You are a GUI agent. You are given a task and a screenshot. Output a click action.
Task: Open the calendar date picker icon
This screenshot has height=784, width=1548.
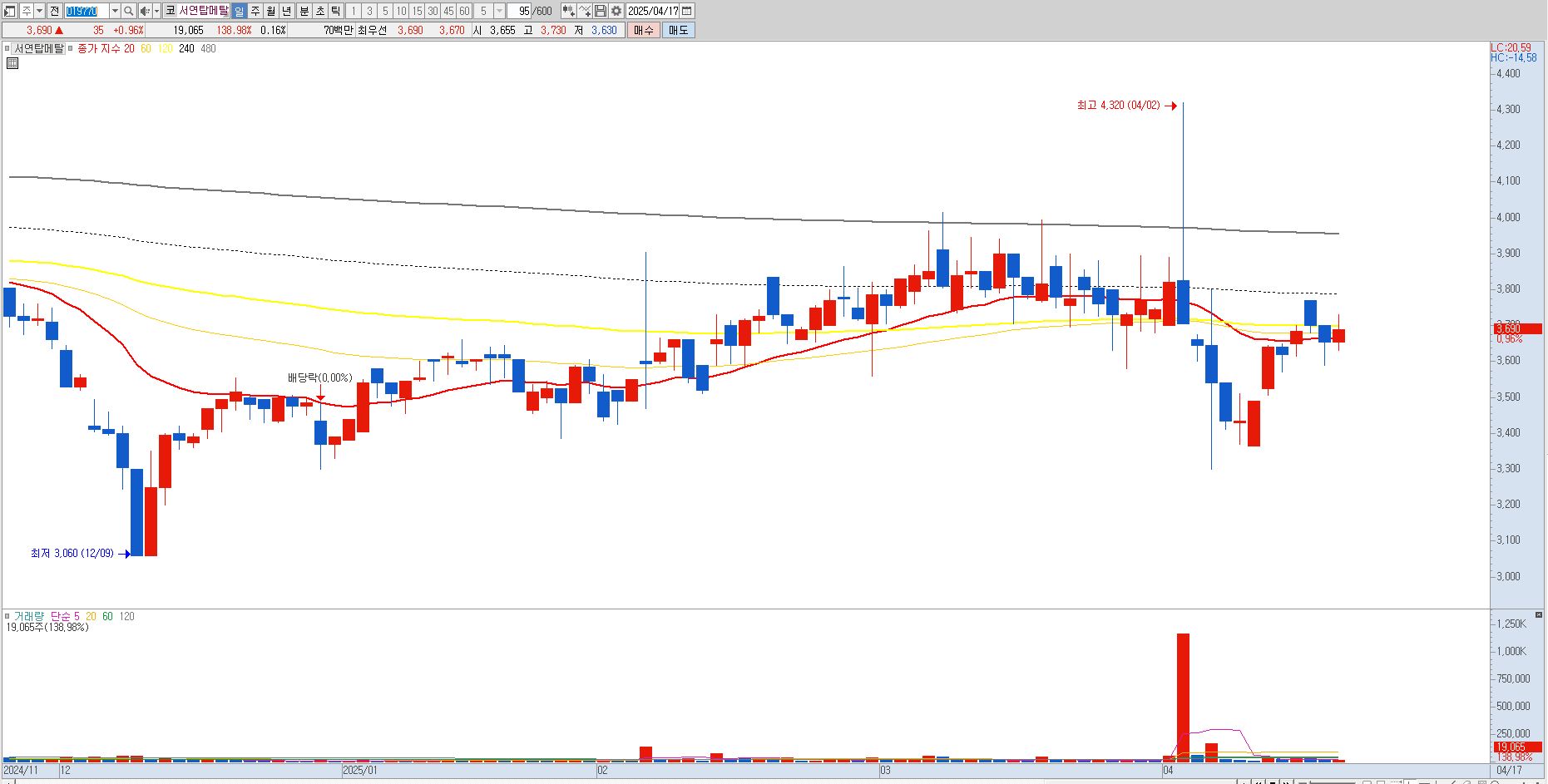687,11
